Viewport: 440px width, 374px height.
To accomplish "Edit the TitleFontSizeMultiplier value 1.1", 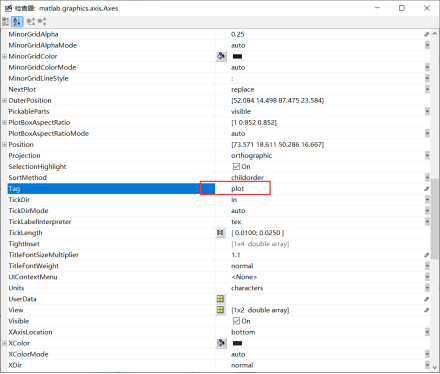I will tap(236, 255).
